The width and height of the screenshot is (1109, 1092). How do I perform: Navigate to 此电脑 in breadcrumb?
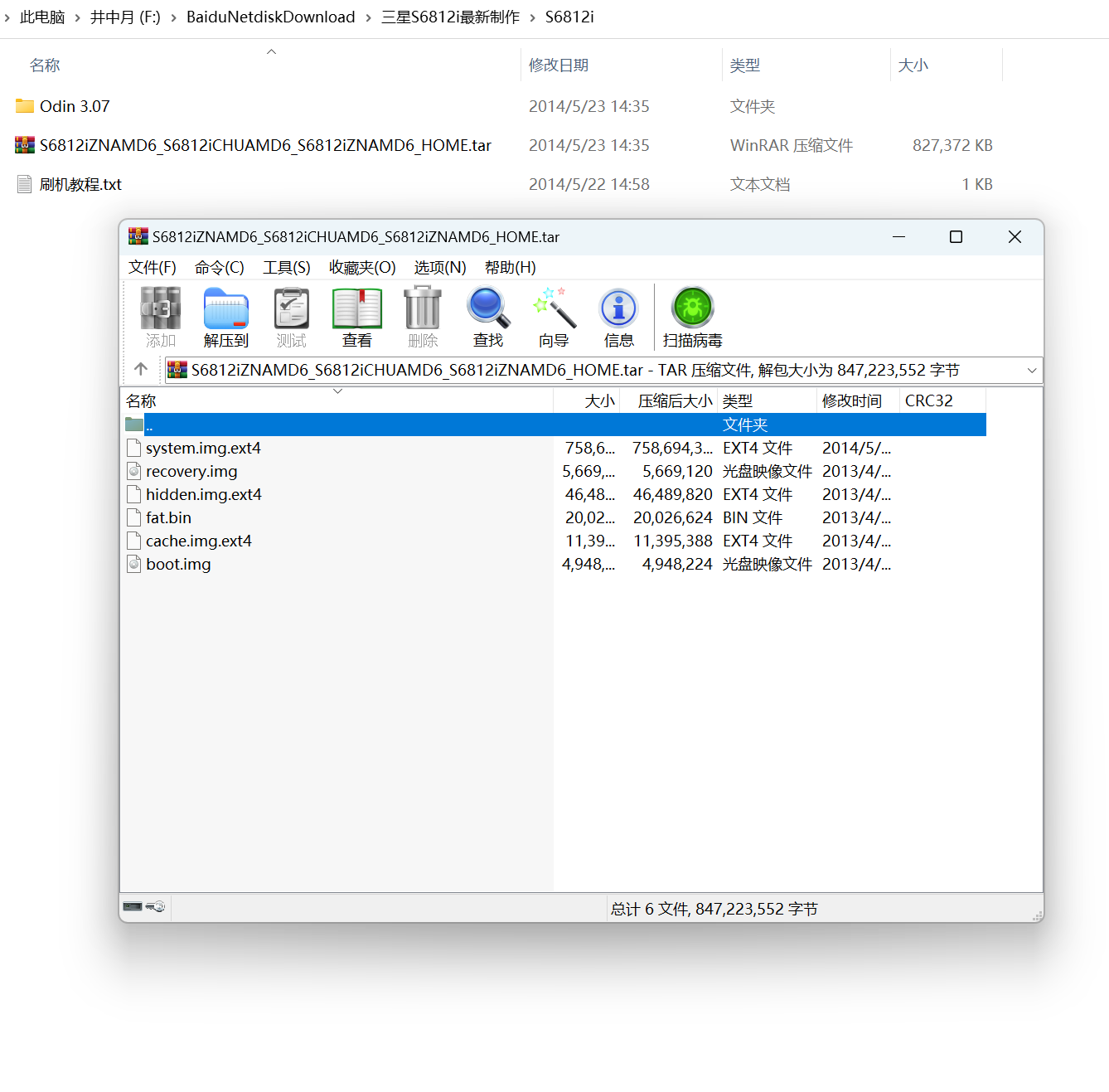(x=42, y=17)
